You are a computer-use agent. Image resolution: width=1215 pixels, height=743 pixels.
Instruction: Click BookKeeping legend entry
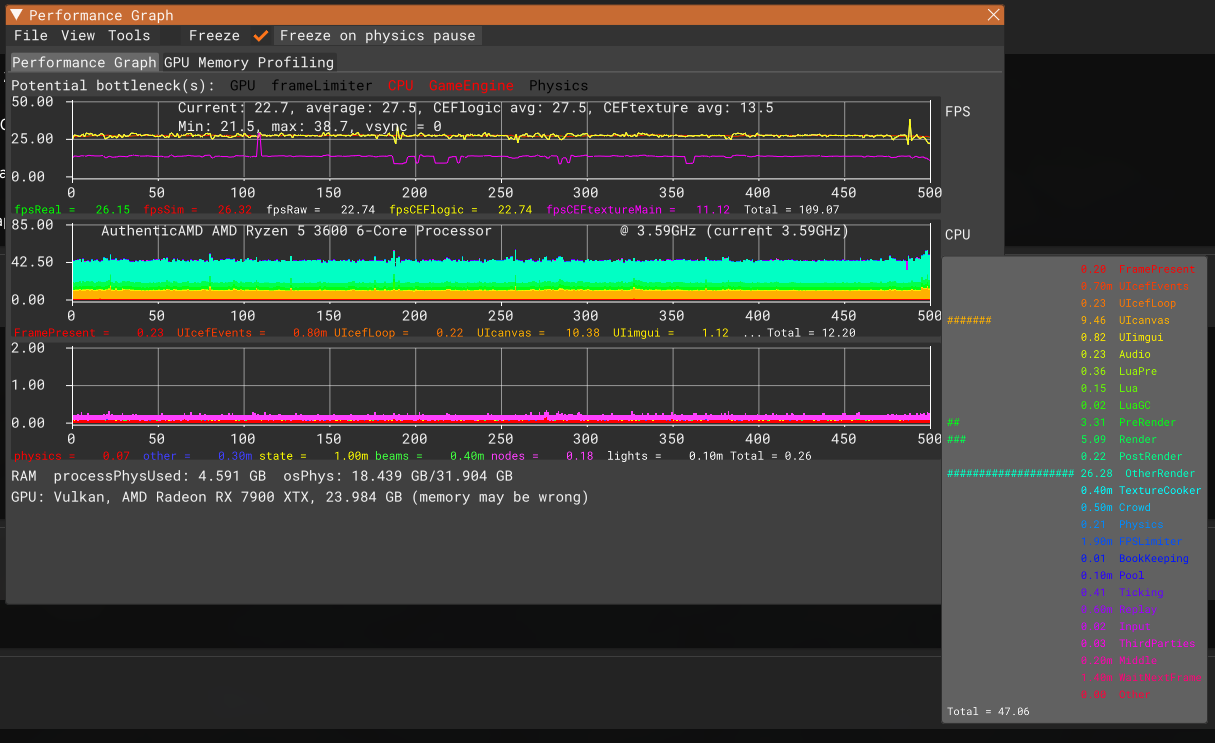point(1134,559)
